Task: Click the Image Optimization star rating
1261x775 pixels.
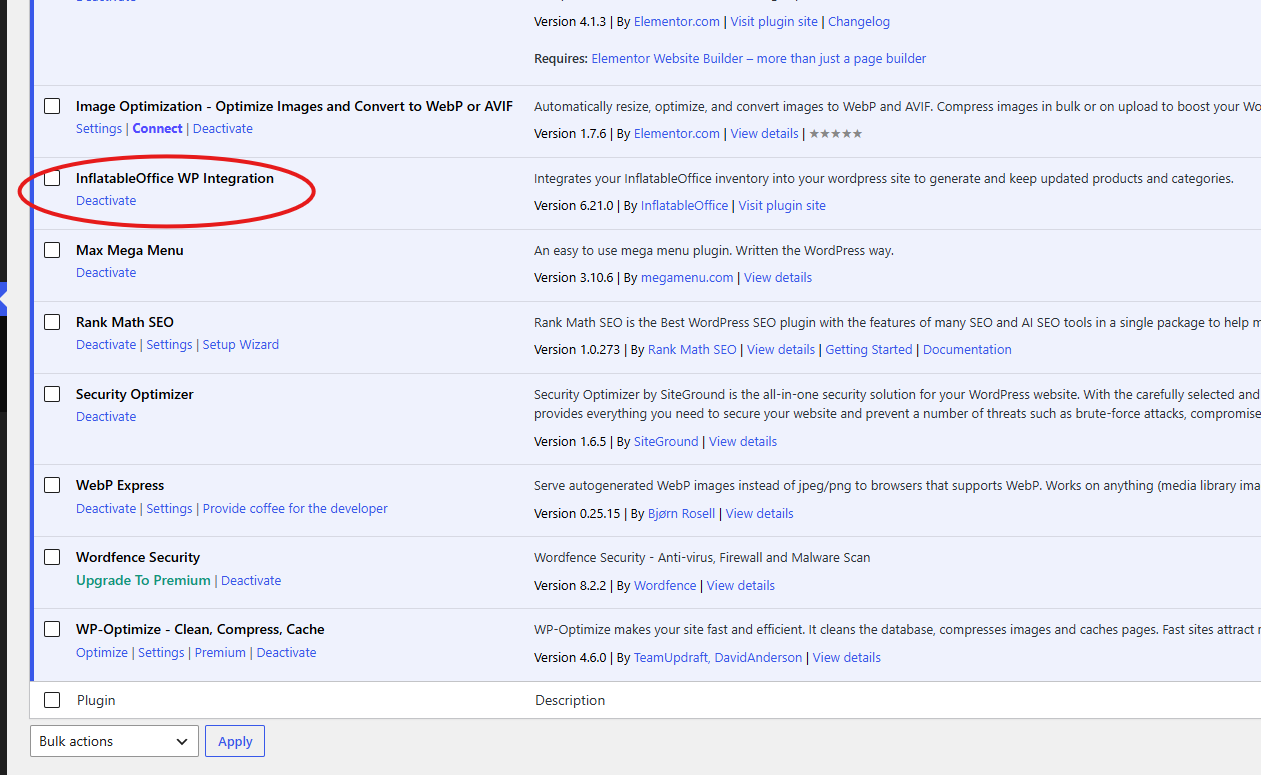Action: coord(835,133)
